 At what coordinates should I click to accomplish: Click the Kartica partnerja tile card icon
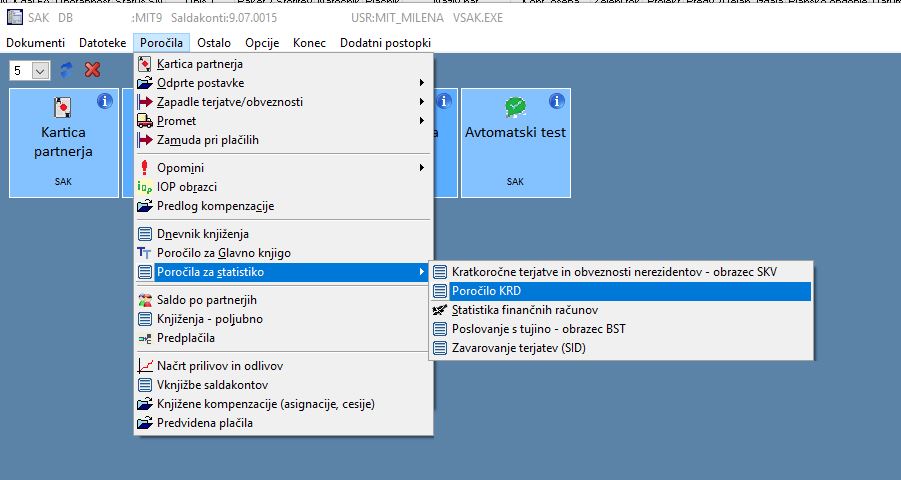[63, 107]
